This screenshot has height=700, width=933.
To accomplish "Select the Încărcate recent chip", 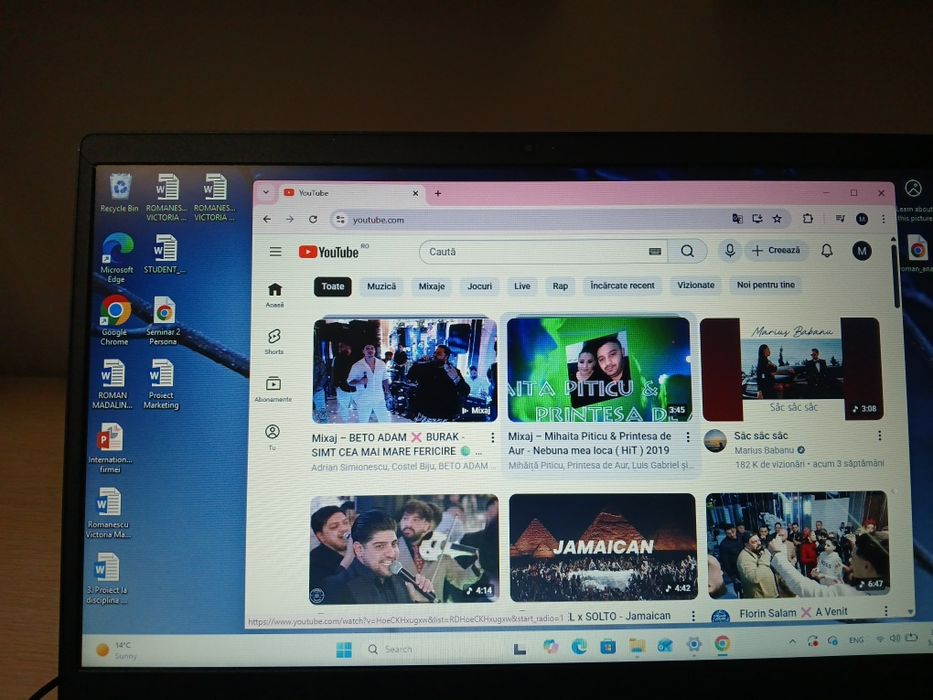I will 622,286.
